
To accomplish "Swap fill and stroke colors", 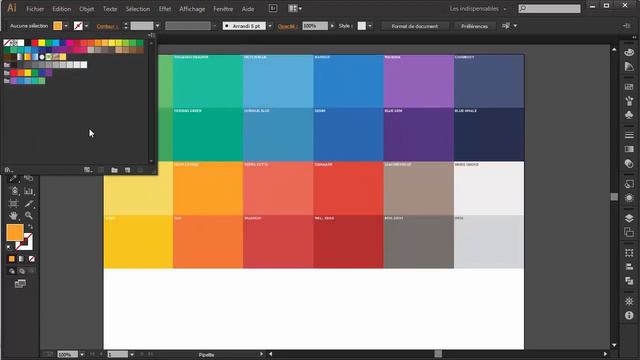I will click(30, 227).
